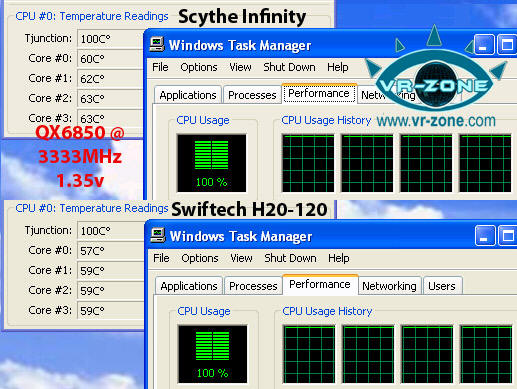This screenshot has height=389, width=517.
Task: Click the lower CPU Usage 100 % meter
Action: coord(213,354)
